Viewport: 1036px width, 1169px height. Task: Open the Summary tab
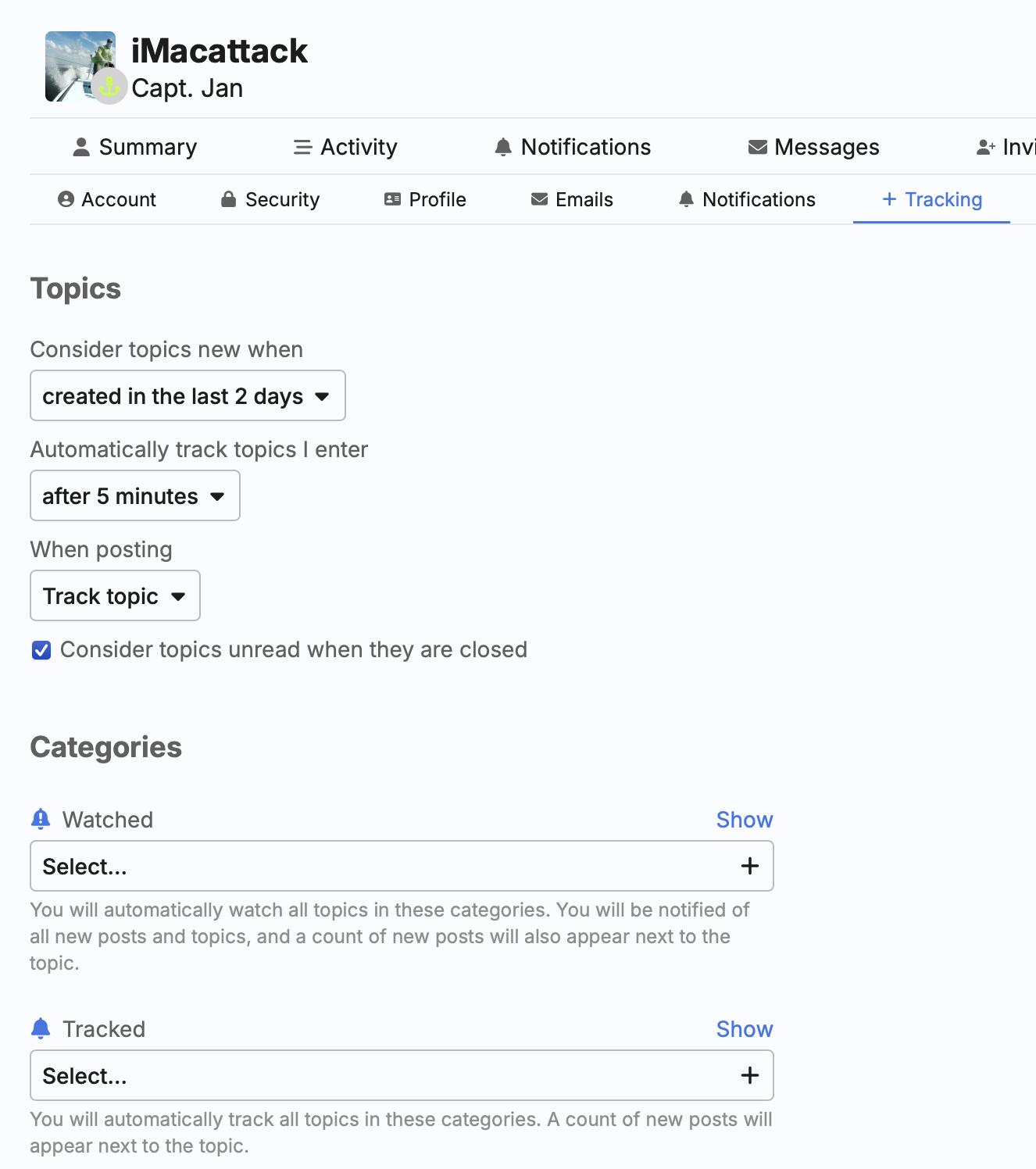click(x=134, y=147)
